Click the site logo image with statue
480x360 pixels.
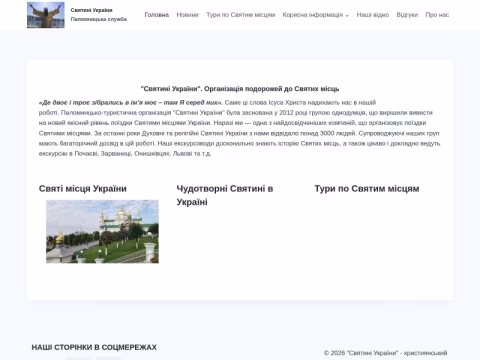(46, 15)
